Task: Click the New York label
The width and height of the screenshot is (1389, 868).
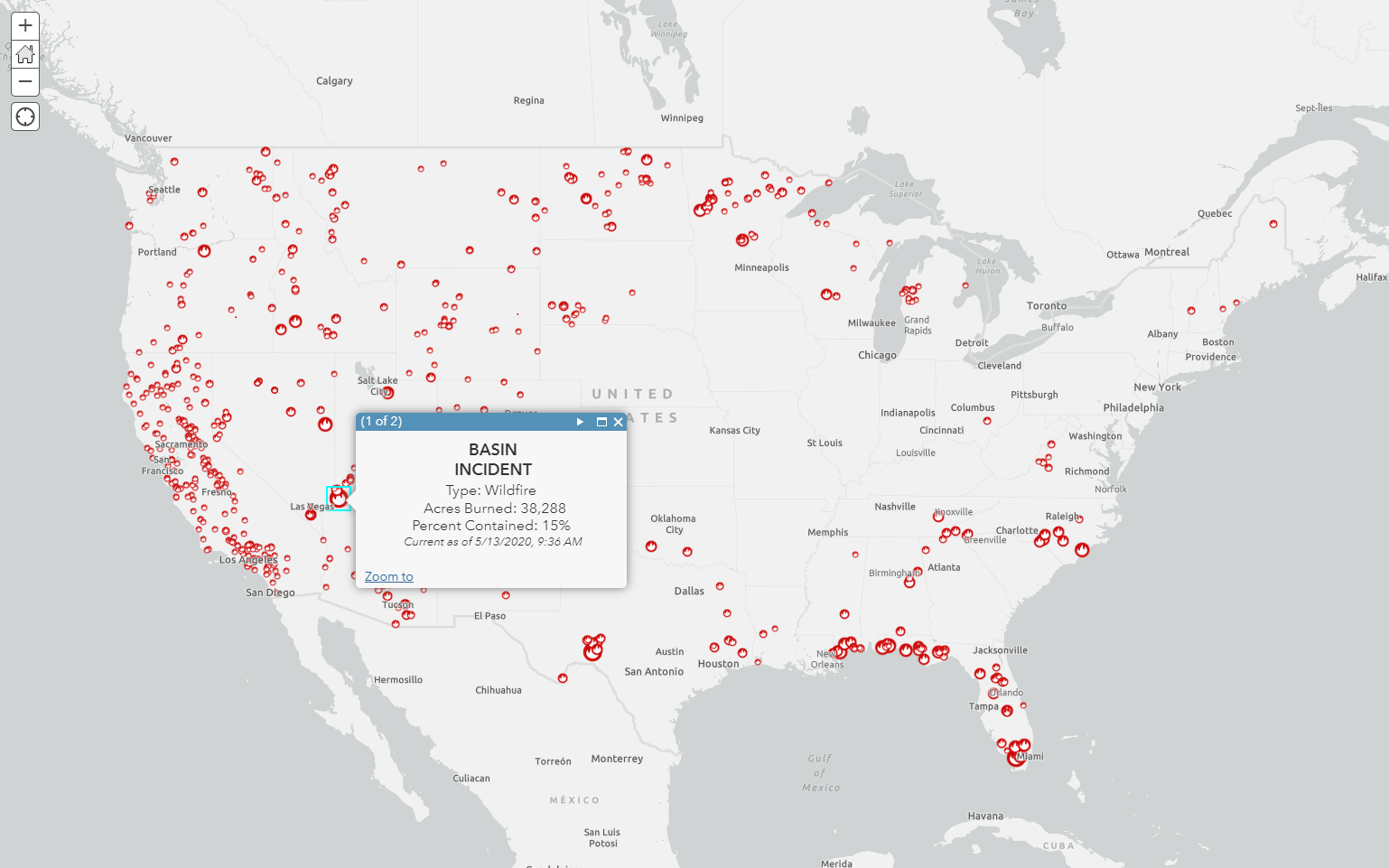Action: [1157, 387]
